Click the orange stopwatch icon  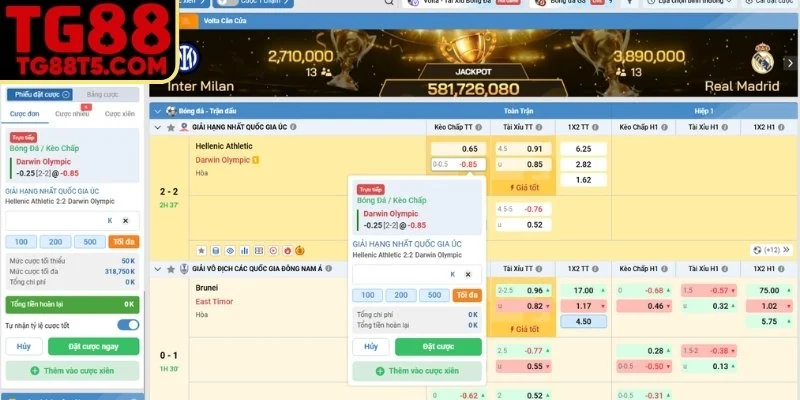(x=300, y=251)
